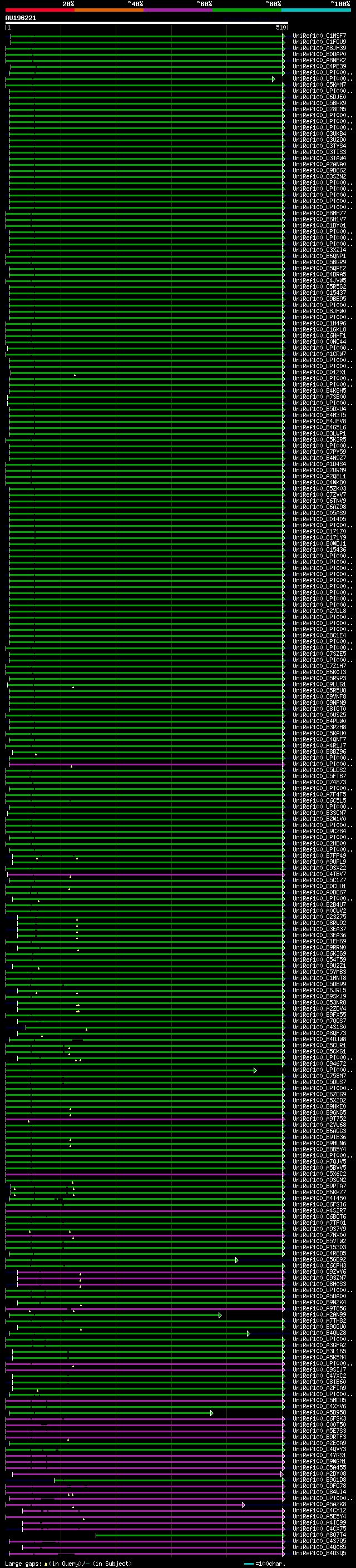Open hit UniRef100_B0DAP0

319,54
